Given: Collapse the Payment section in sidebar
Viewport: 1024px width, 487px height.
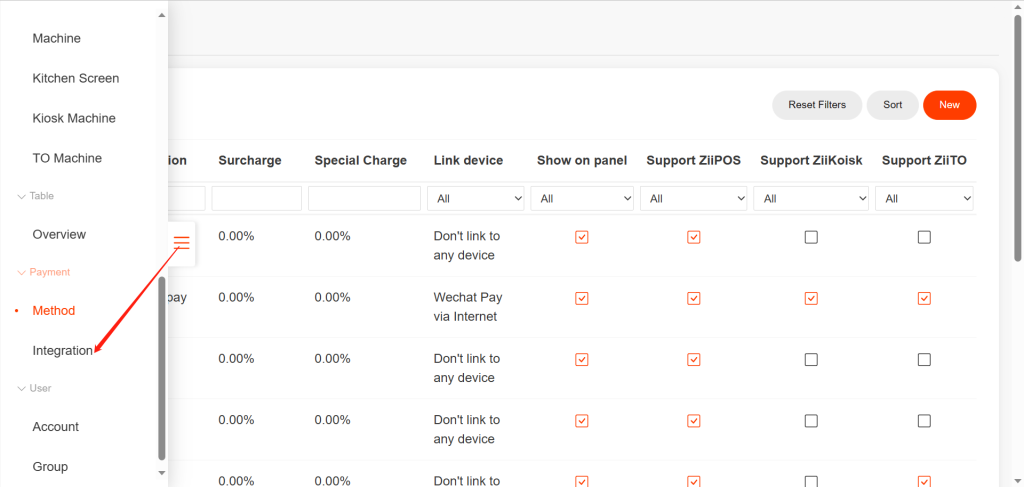Looking at the screenshot, I should [x=22, y=272].
